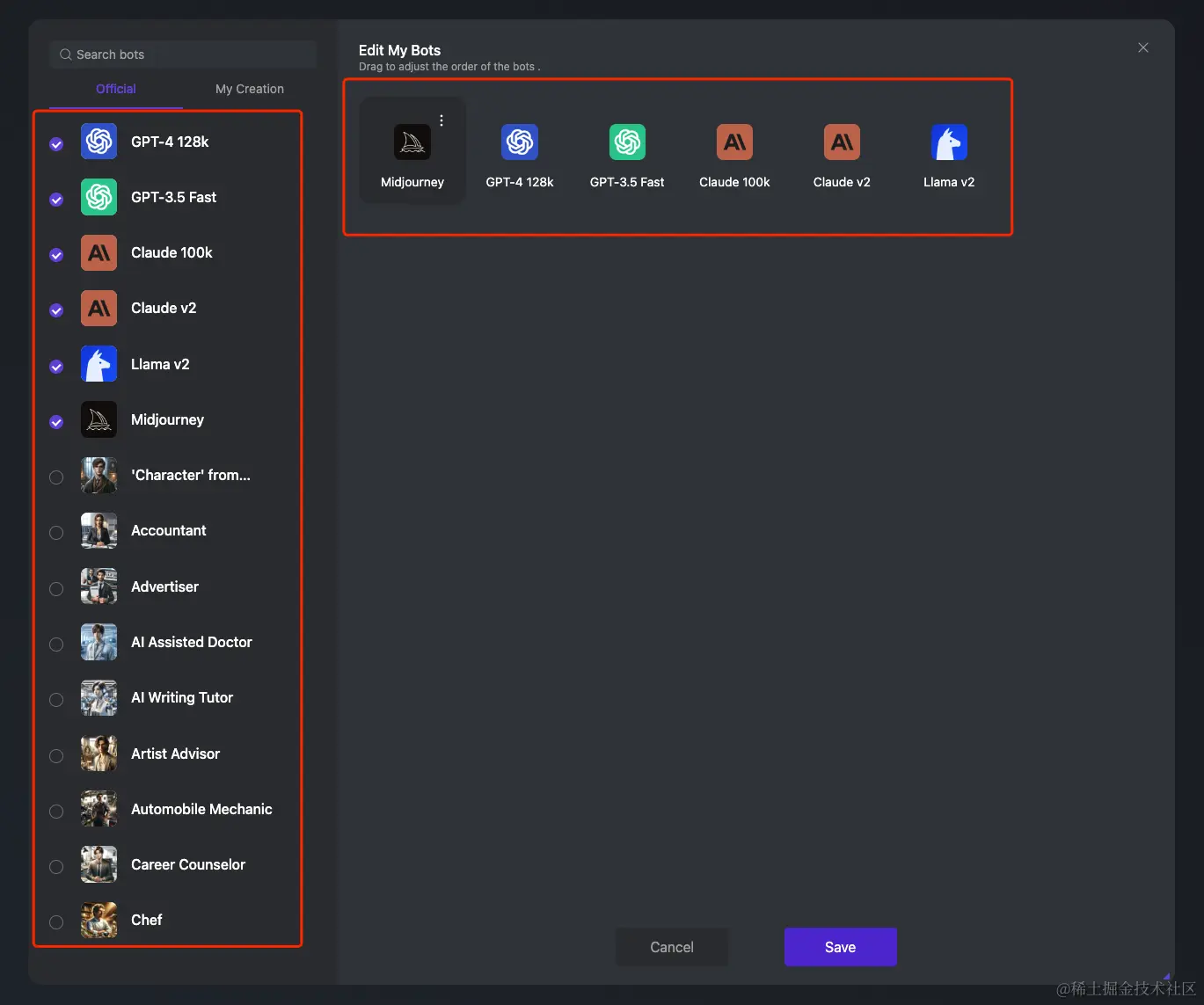
Task: Switch to the My Creation tab
Action: (x=250, y=89)
